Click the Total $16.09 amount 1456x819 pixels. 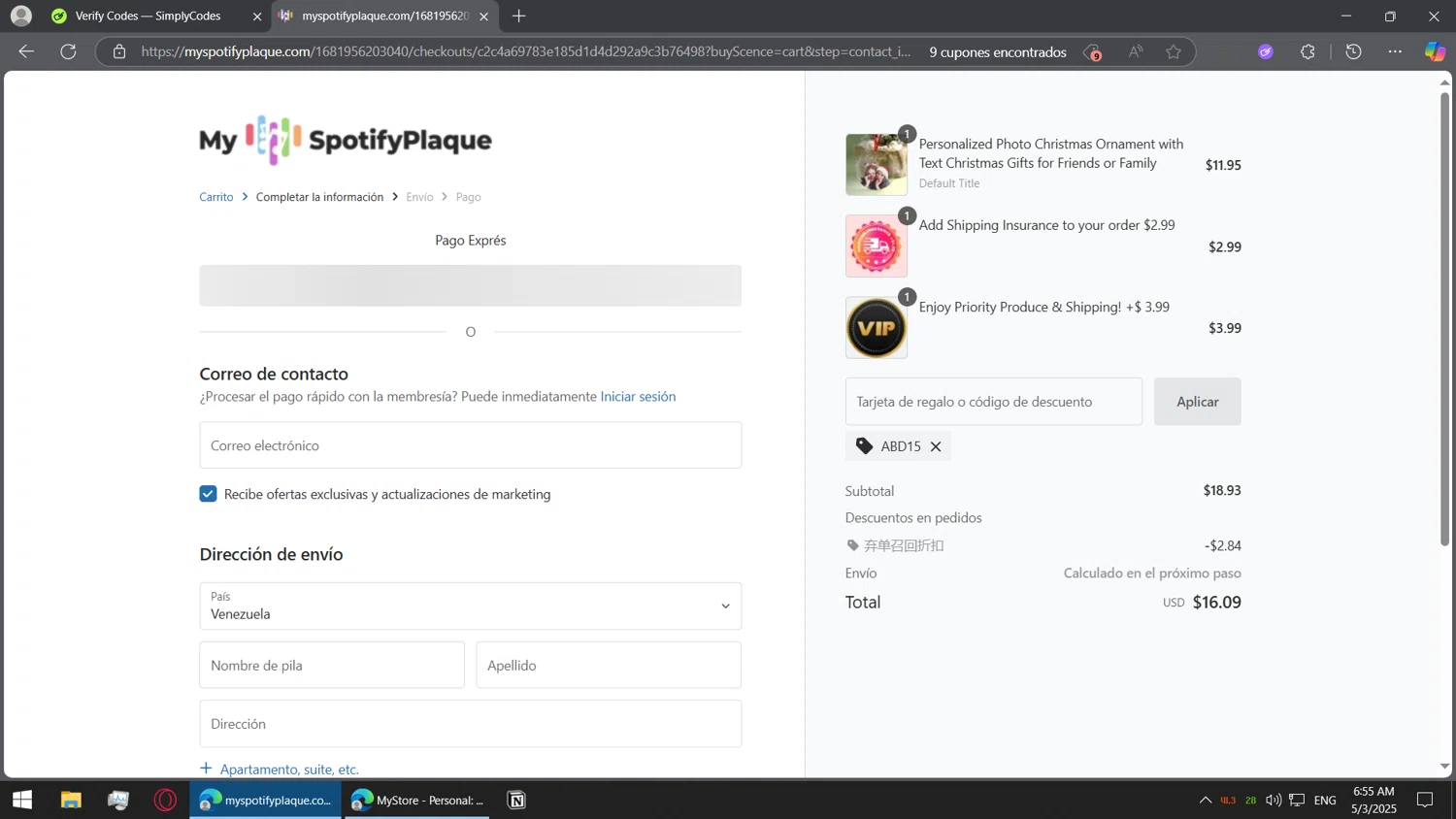point(1216,602)
